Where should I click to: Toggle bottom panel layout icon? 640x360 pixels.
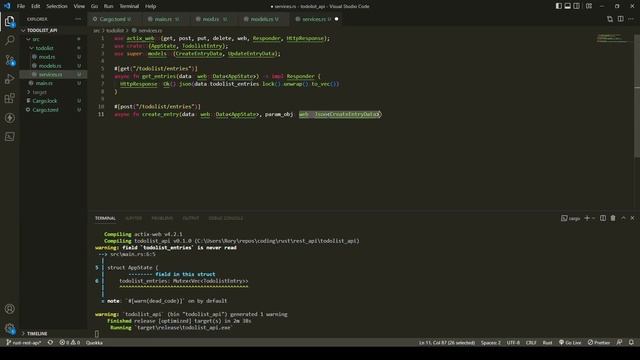tap(567, 6)
